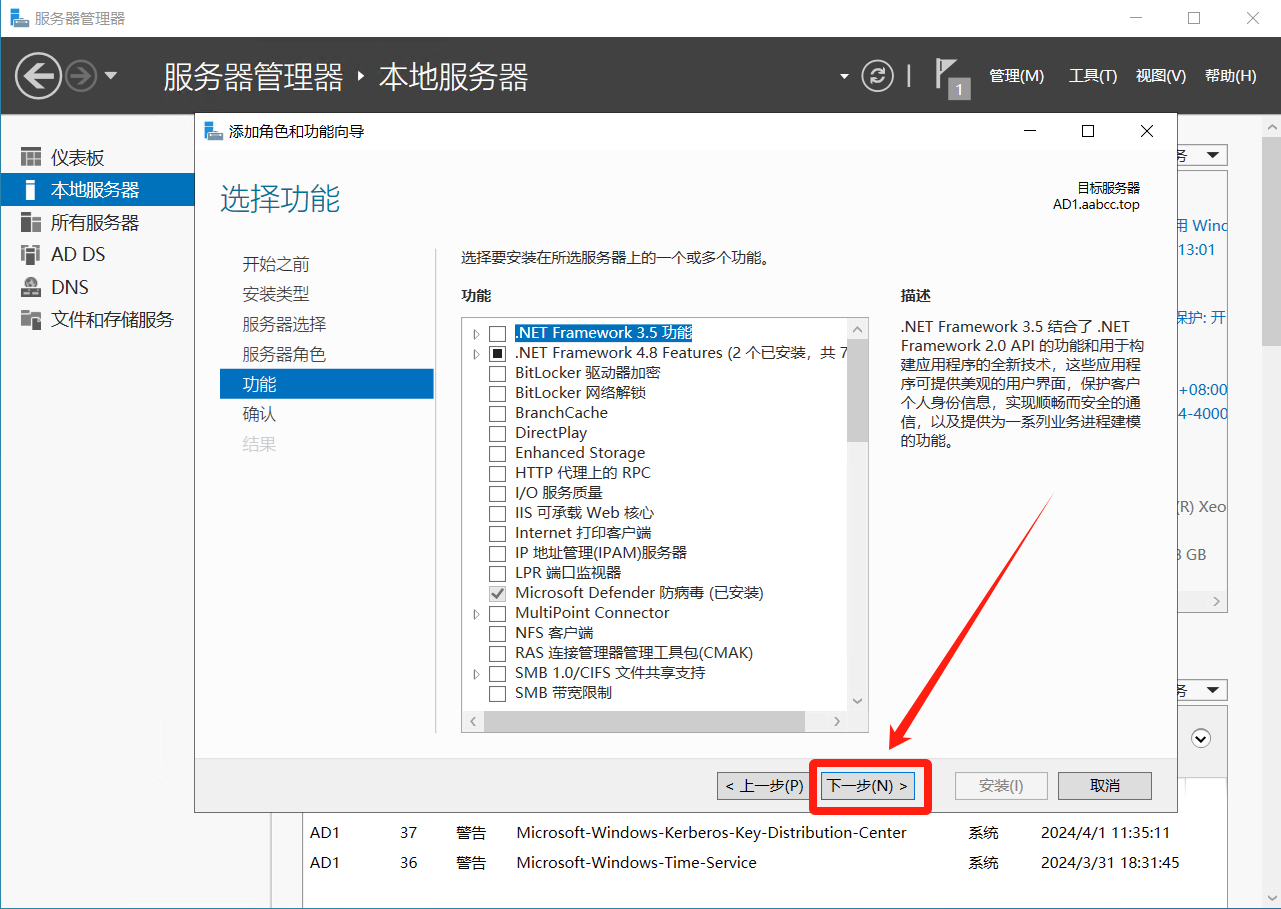
Task: Open the 工具(T) menu
Action: tap(1092, 76)
